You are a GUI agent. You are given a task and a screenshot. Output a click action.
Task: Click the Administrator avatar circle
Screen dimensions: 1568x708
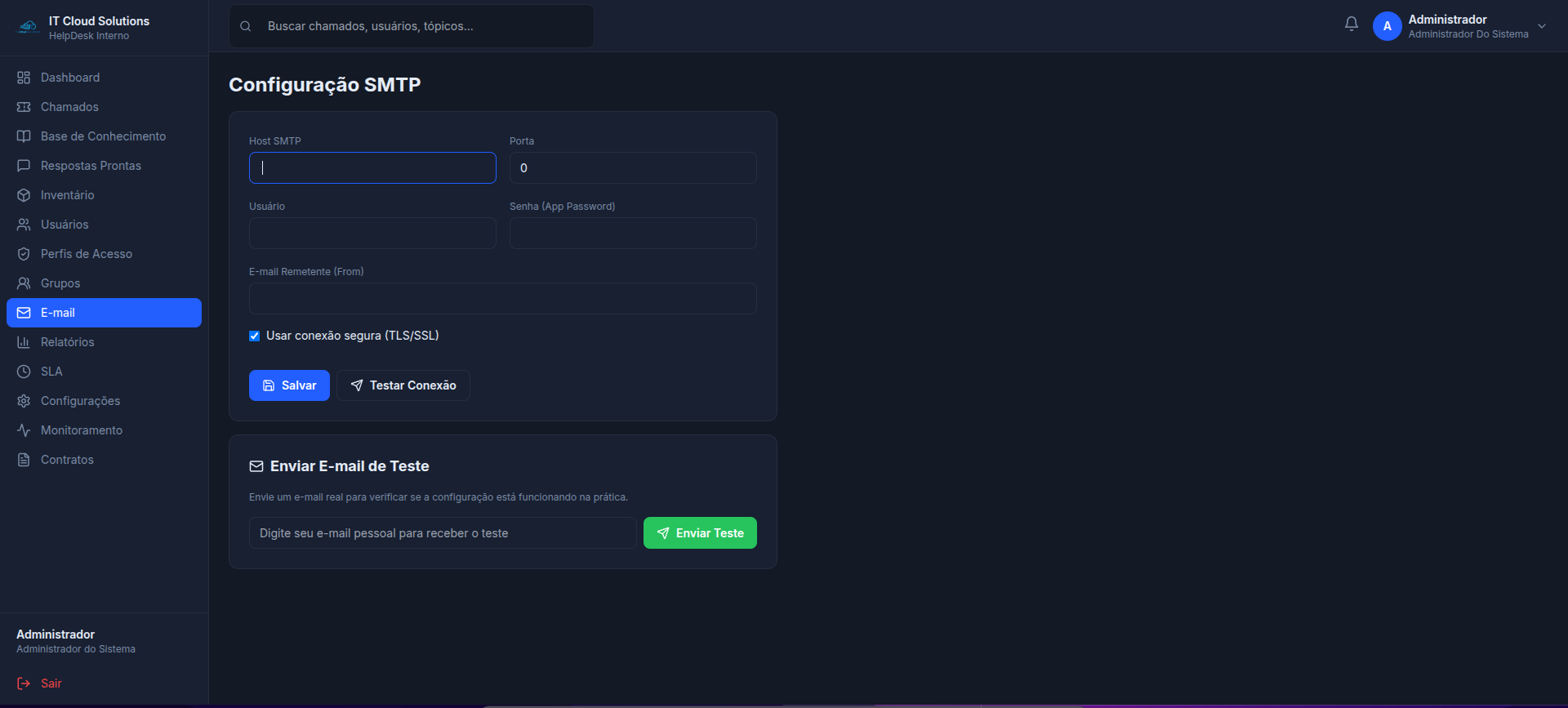[x=1388, y=26]
